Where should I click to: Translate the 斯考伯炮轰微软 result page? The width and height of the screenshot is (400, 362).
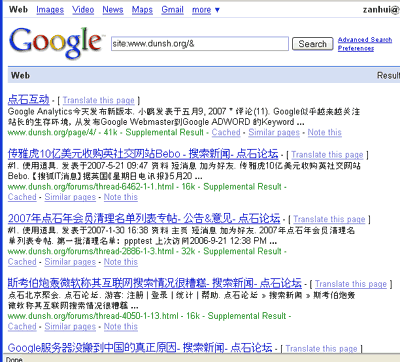pos(351,284)
